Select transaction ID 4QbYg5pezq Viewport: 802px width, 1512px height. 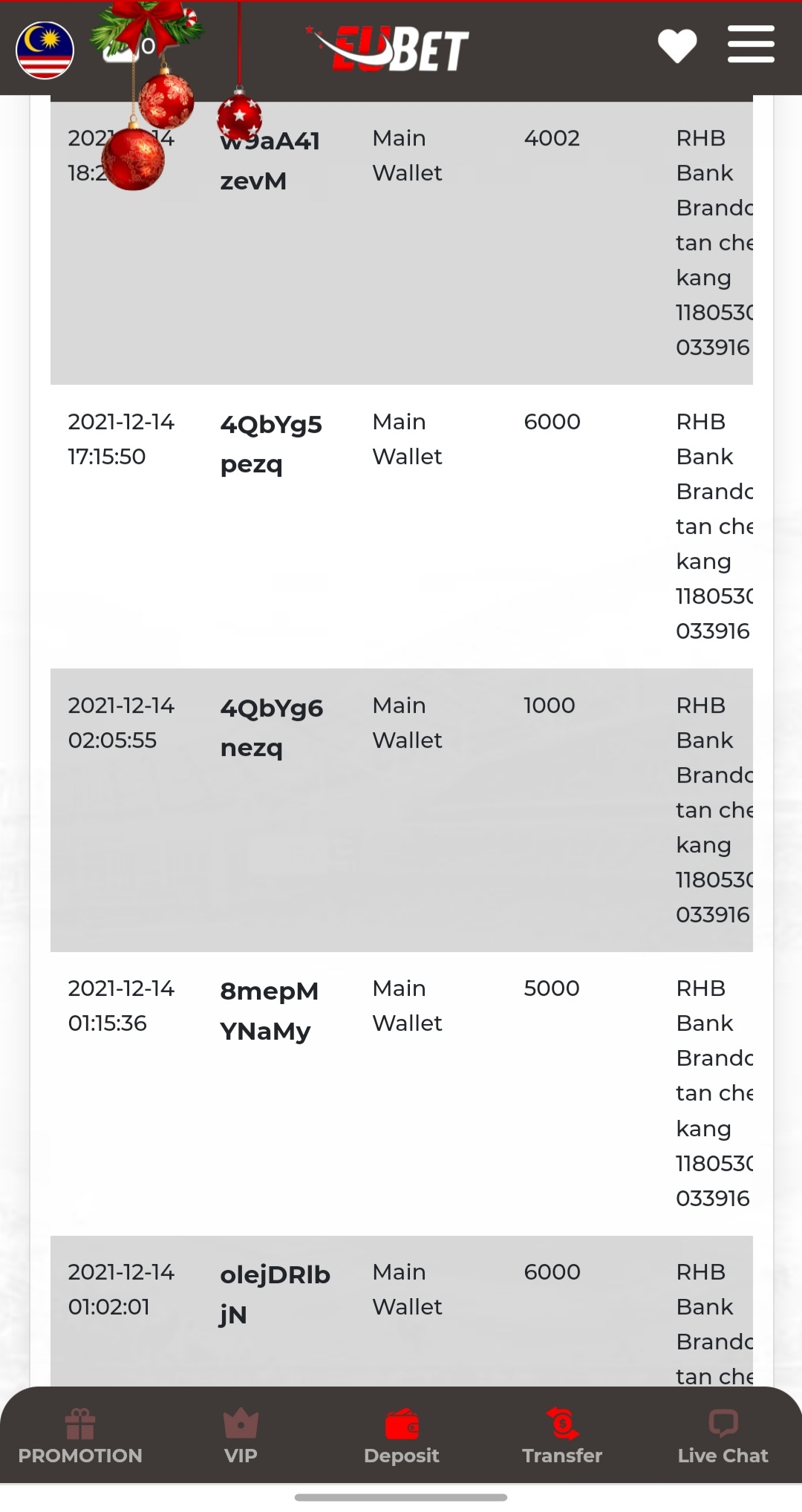coord(270,444)
